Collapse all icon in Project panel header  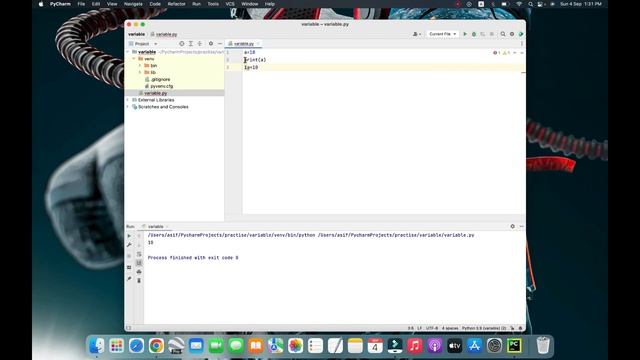pyautogui.click(x=200, y=44)
